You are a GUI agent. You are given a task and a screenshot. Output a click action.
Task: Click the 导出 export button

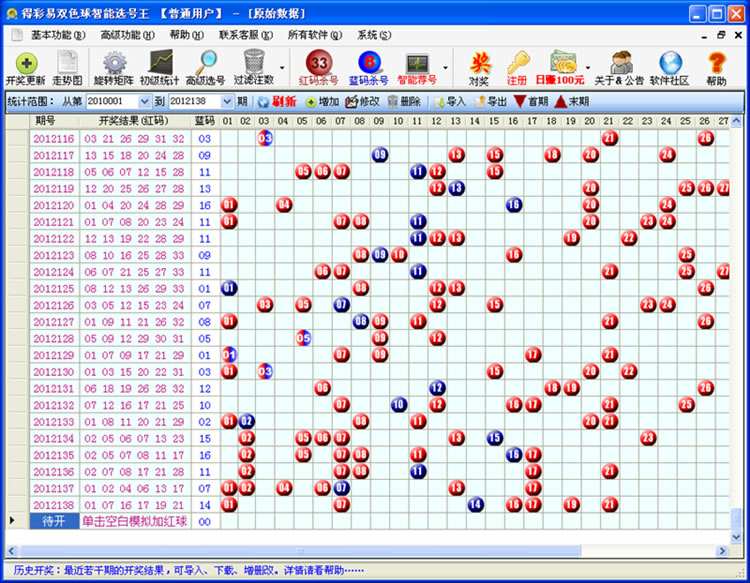pos(491,102)
